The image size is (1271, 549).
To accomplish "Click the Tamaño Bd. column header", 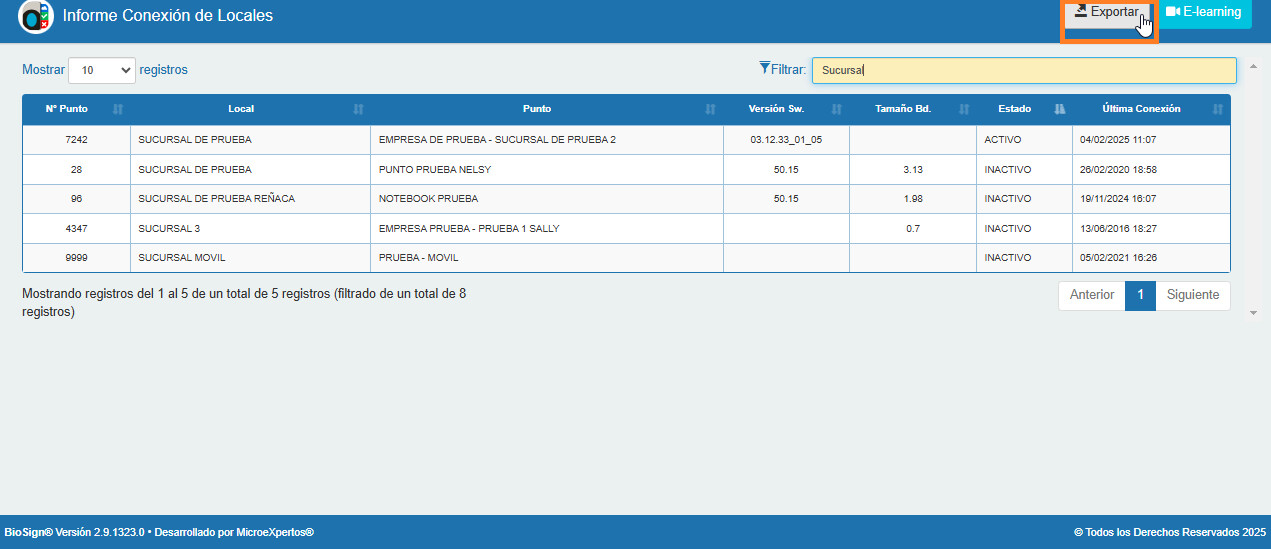I will pyautogui.click(x=913, y=109).
